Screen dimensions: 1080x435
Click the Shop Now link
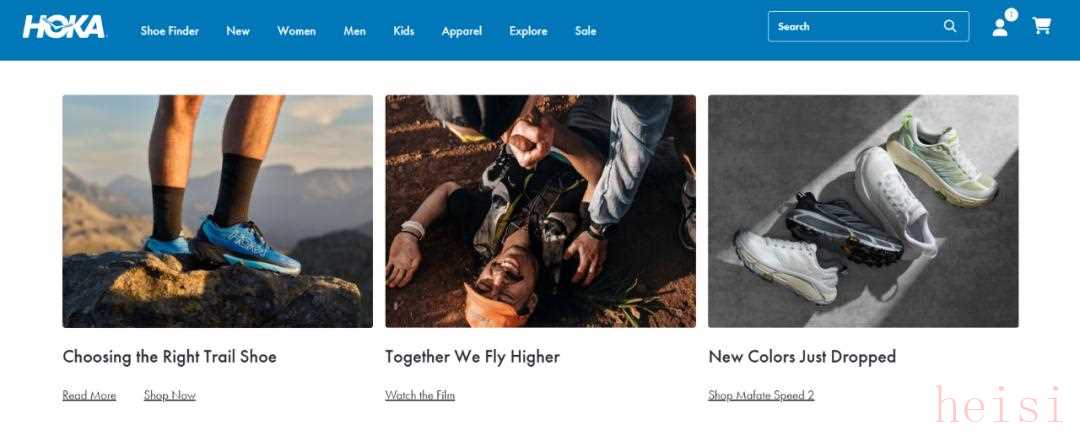coord(169,395)
